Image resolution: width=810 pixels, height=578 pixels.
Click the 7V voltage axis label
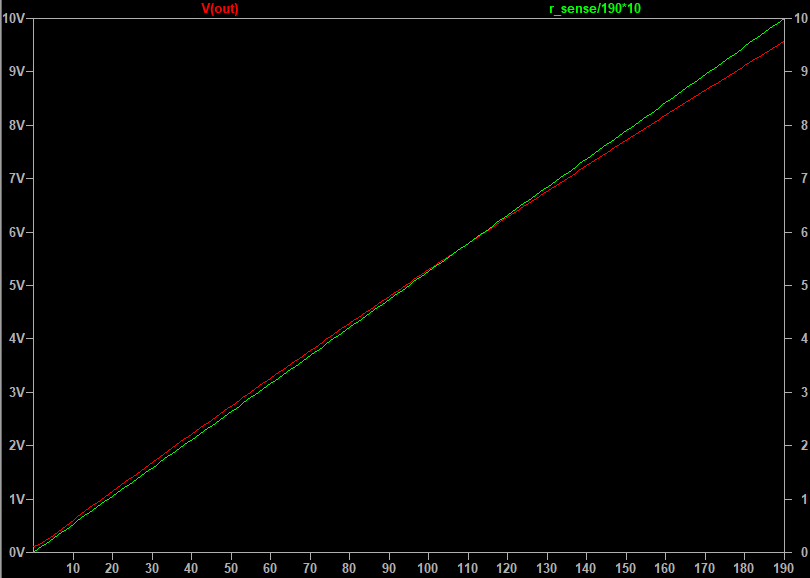coord(18,179)
